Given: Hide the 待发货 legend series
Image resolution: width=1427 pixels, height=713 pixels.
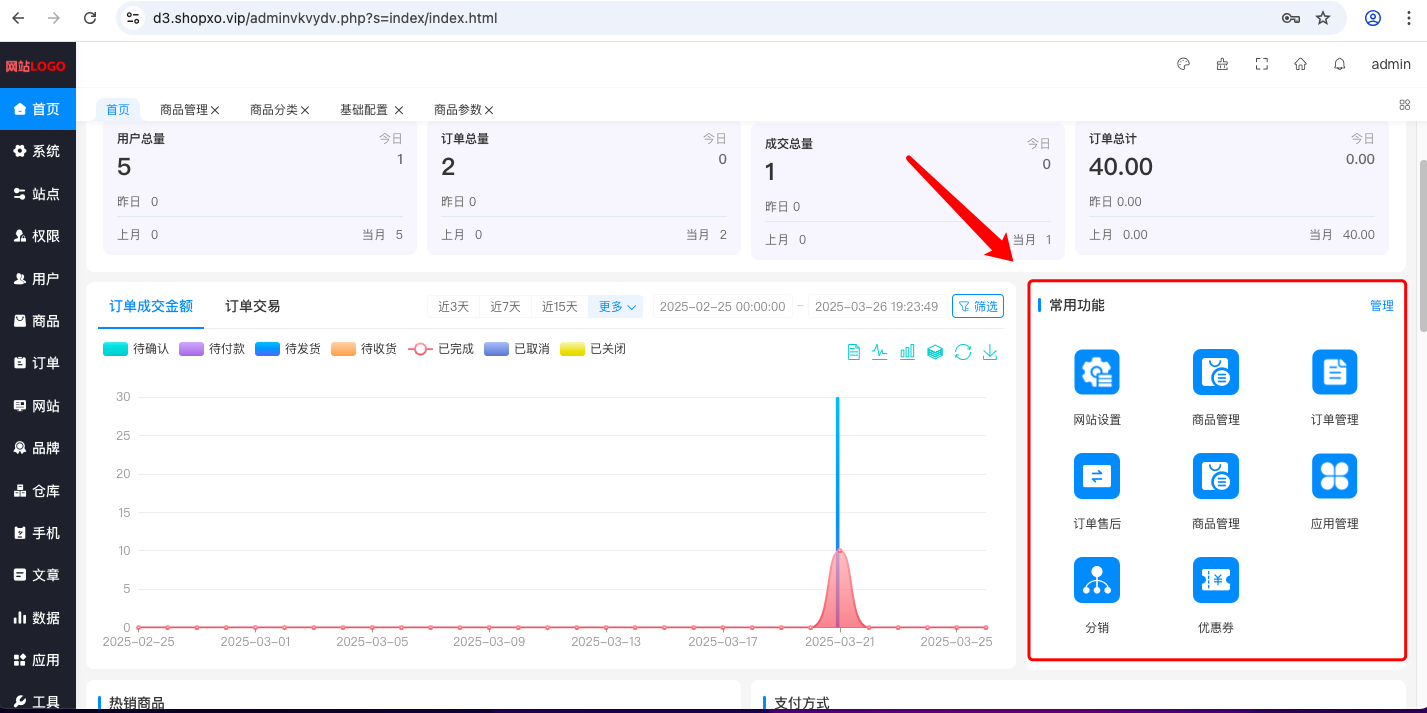Looking at the screenshot, I should click(x=288, y=349).
